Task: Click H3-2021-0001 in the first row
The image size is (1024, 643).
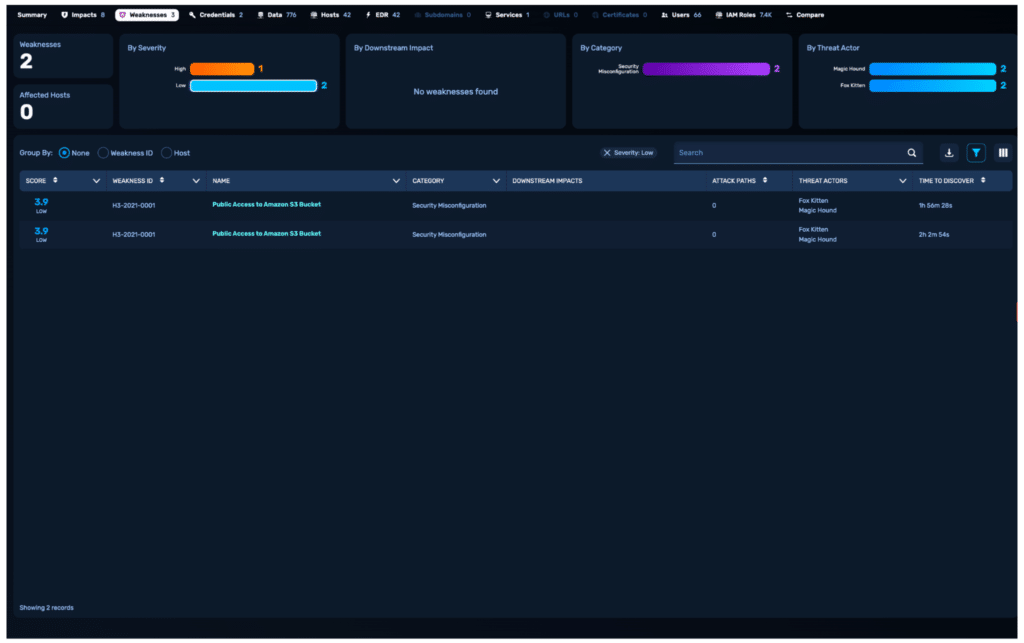Action: [x=134, y=205]
